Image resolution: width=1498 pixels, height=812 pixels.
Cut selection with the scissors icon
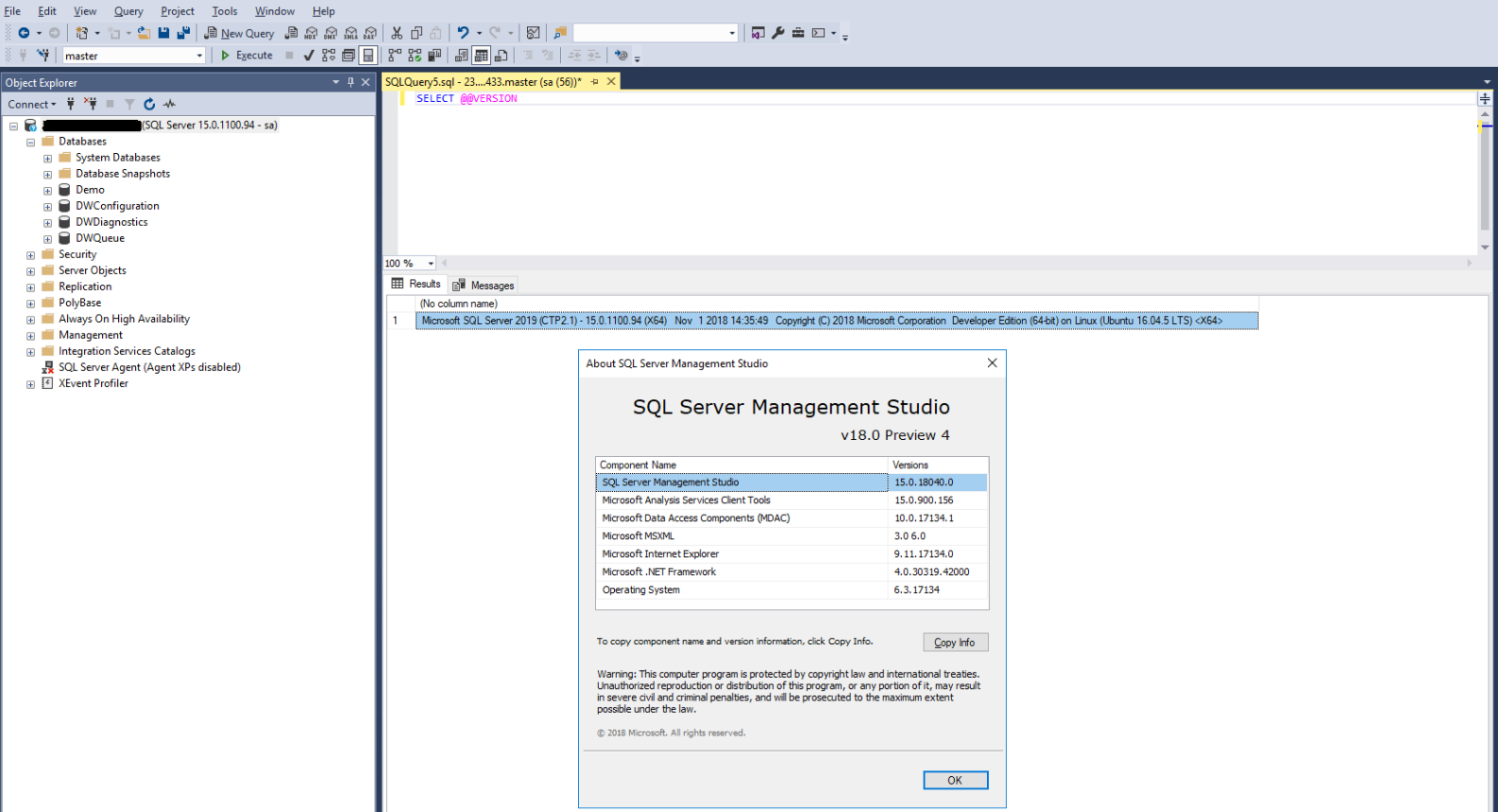tap(397, 33)
